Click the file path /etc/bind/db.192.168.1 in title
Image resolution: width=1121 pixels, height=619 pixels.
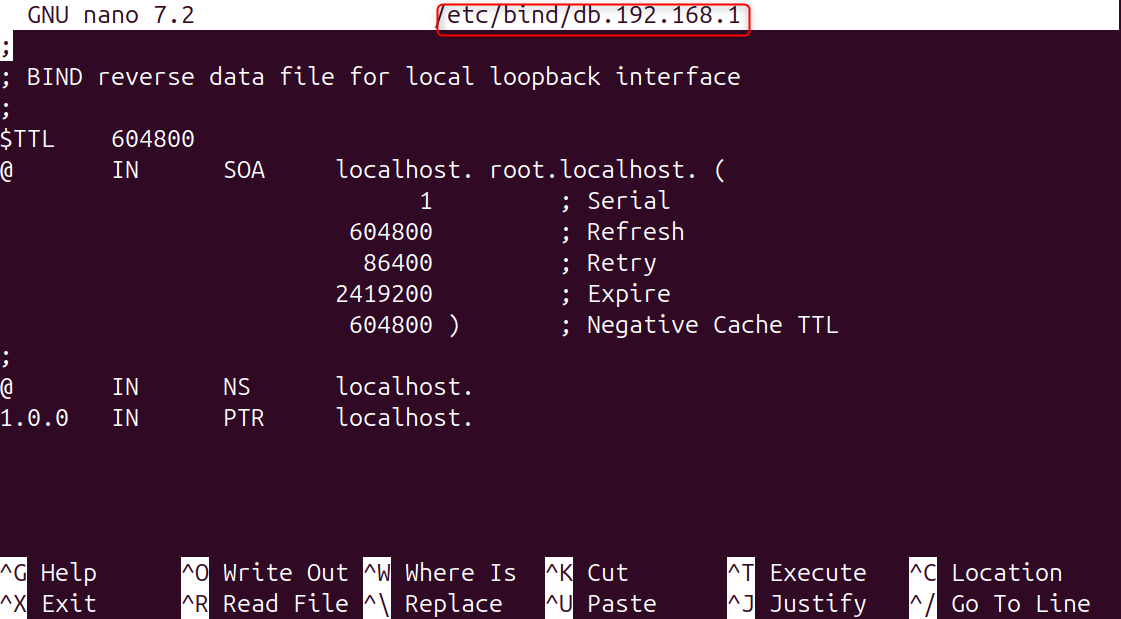[593, 16]
